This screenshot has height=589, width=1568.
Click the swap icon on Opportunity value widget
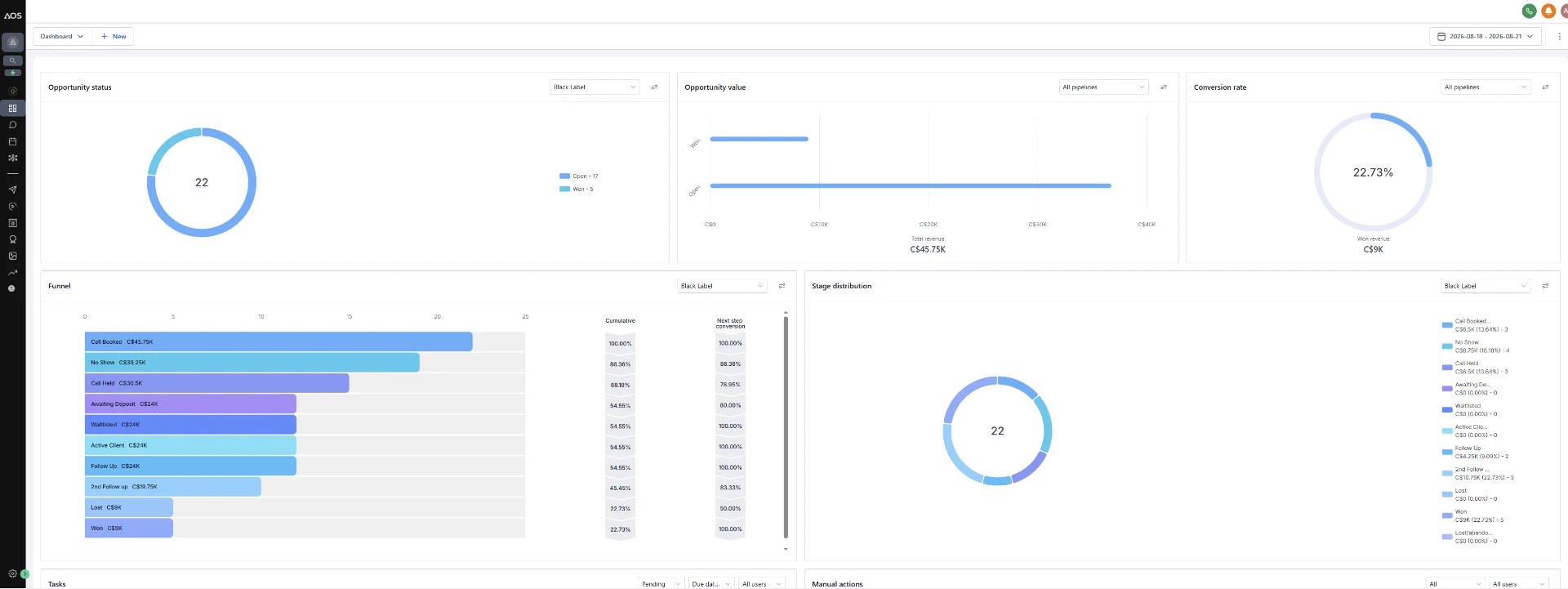pyautogui.click(x=1164, y=87)
